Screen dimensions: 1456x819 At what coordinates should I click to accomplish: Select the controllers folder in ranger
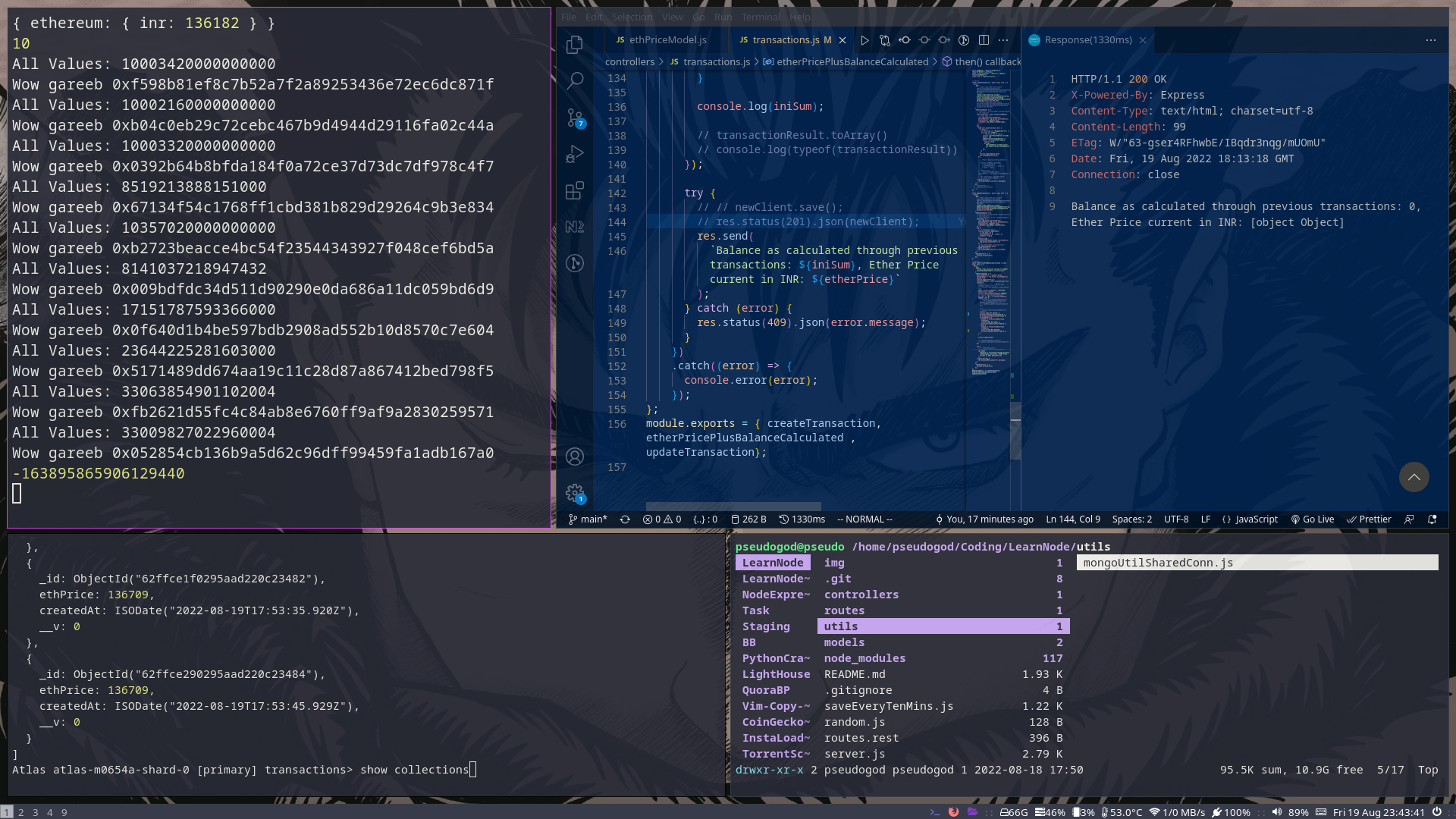point(943,595)
